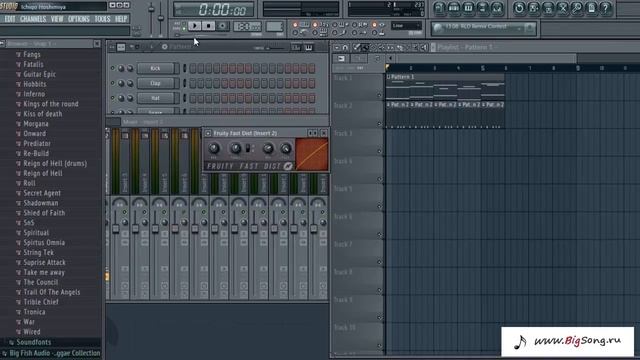Toggle the last step of Hat row
This screenshot has height=360, width=640.
tap(312, 98)
